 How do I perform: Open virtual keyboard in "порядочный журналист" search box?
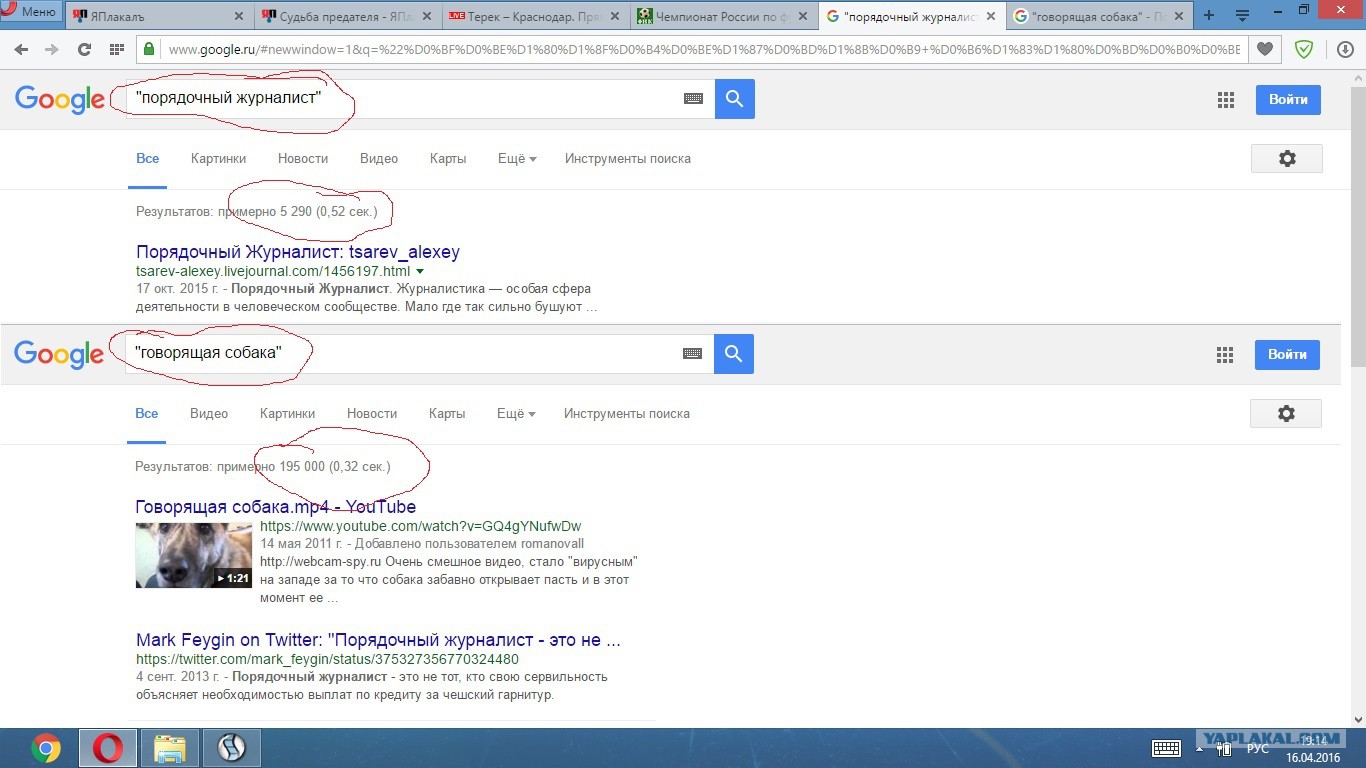pyautogui.click(x=694, y=99)
